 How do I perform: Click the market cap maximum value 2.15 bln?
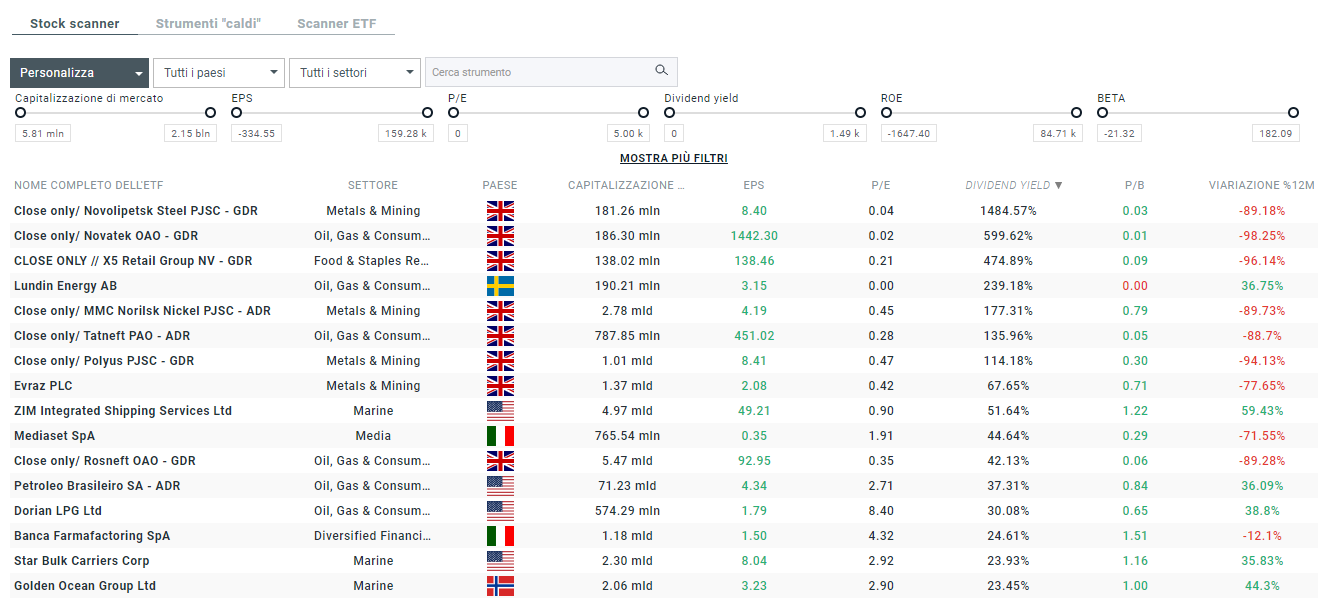[190, 133]
